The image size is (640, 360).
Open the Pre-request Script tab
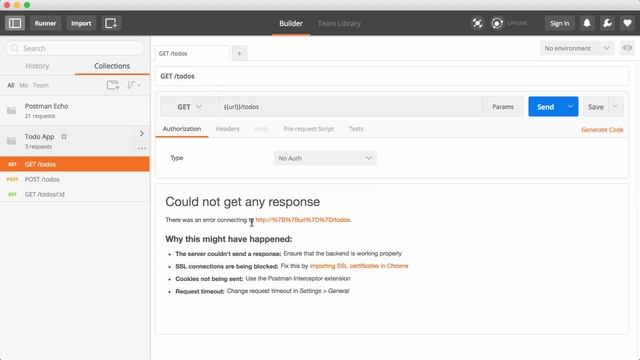pos(309,129)
